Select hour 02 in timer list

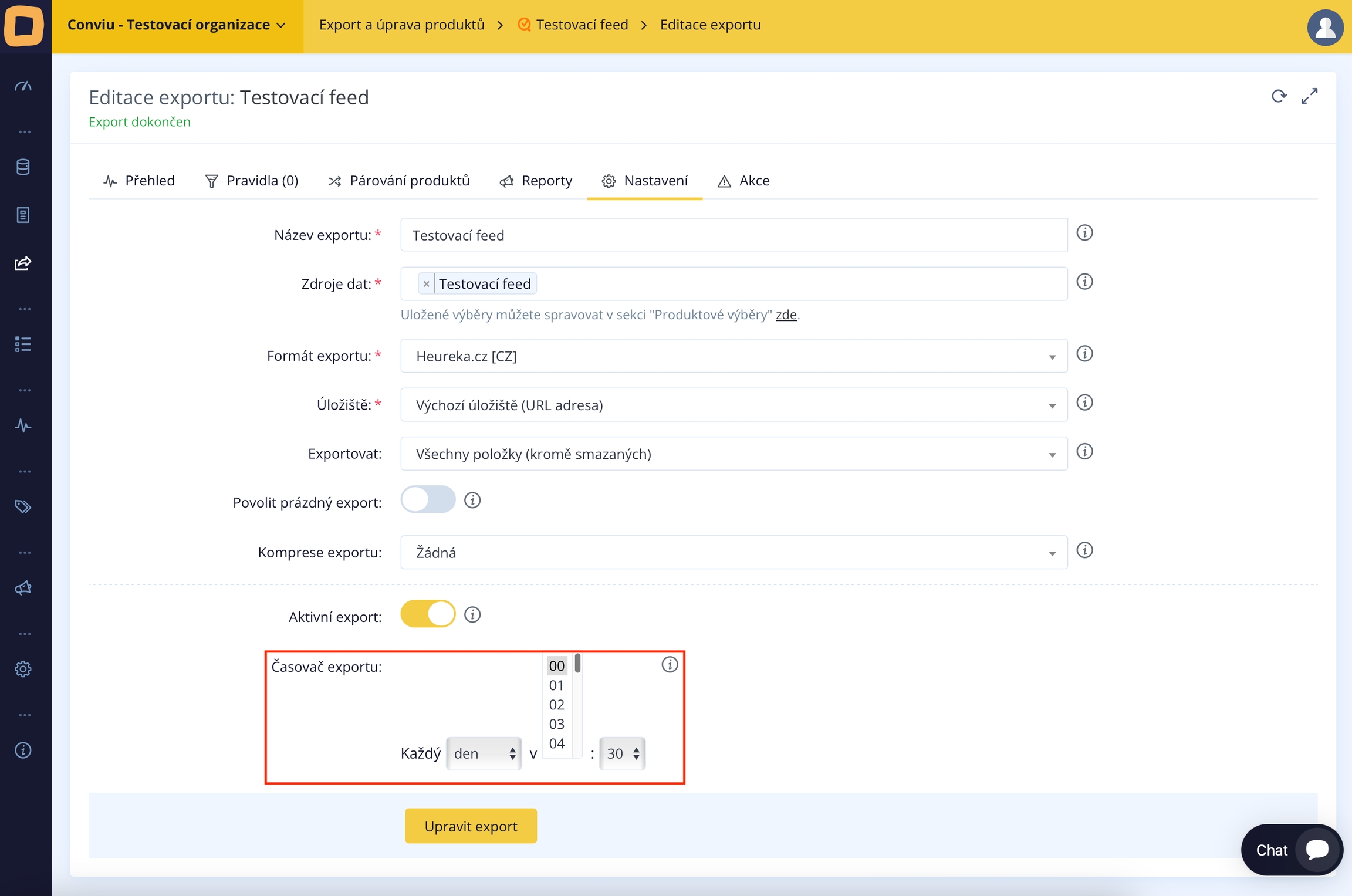(x=556, y=705)
